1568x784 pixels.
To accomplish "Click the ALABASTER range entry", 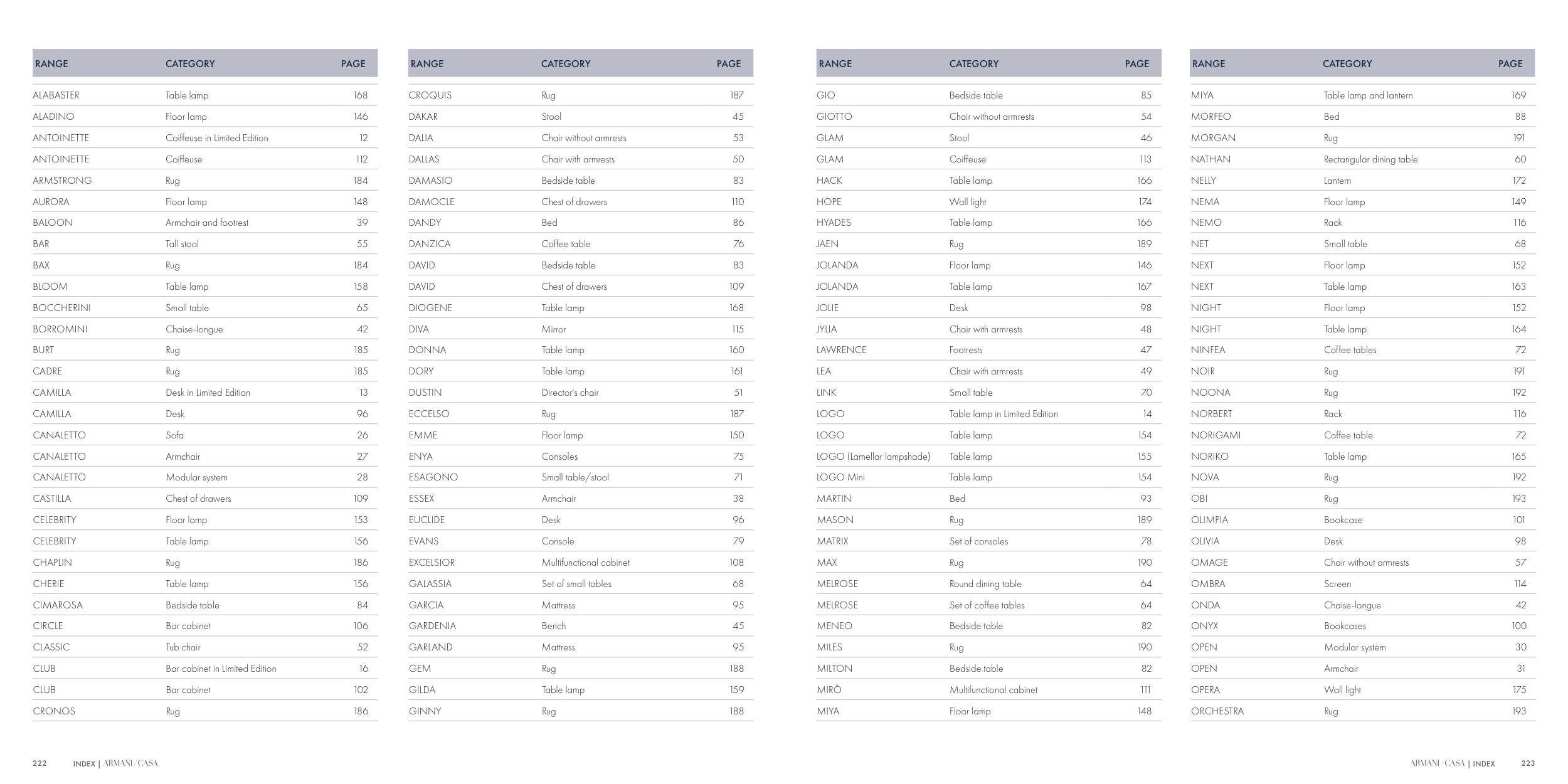I will tap(56, 95).
